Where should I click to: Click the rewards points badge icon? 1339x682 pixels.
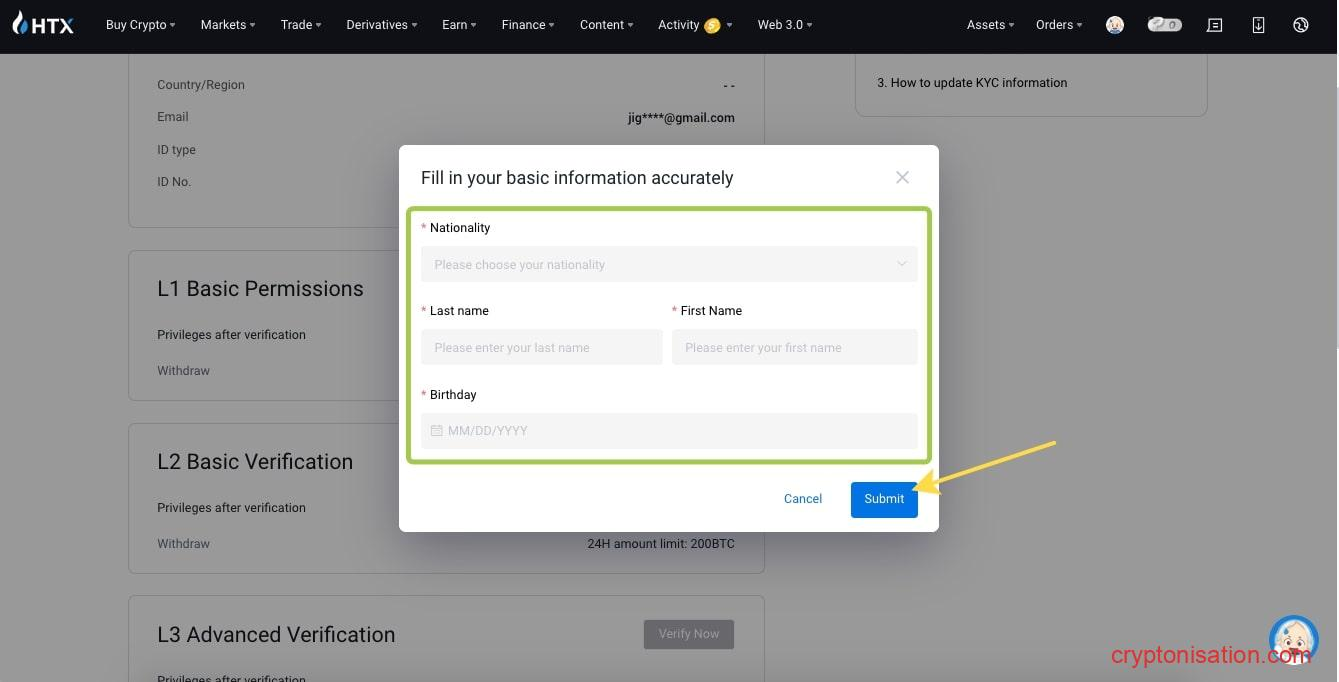coord(1164,25)
